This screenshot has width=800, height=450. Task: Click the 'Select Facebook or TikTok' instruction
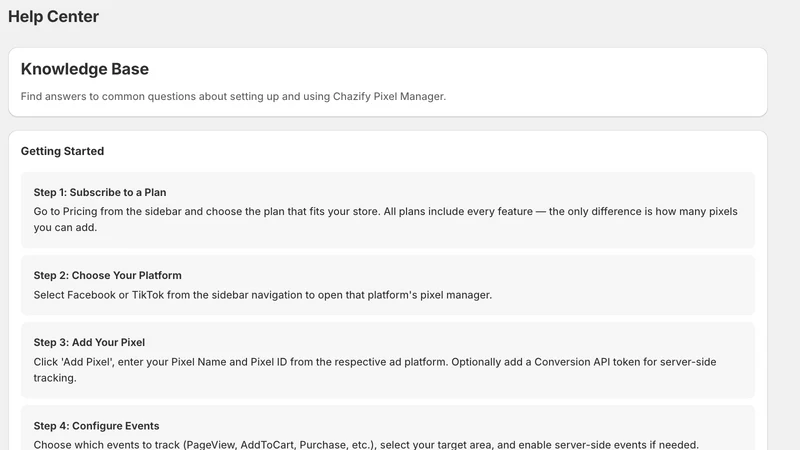coord(263,295)
